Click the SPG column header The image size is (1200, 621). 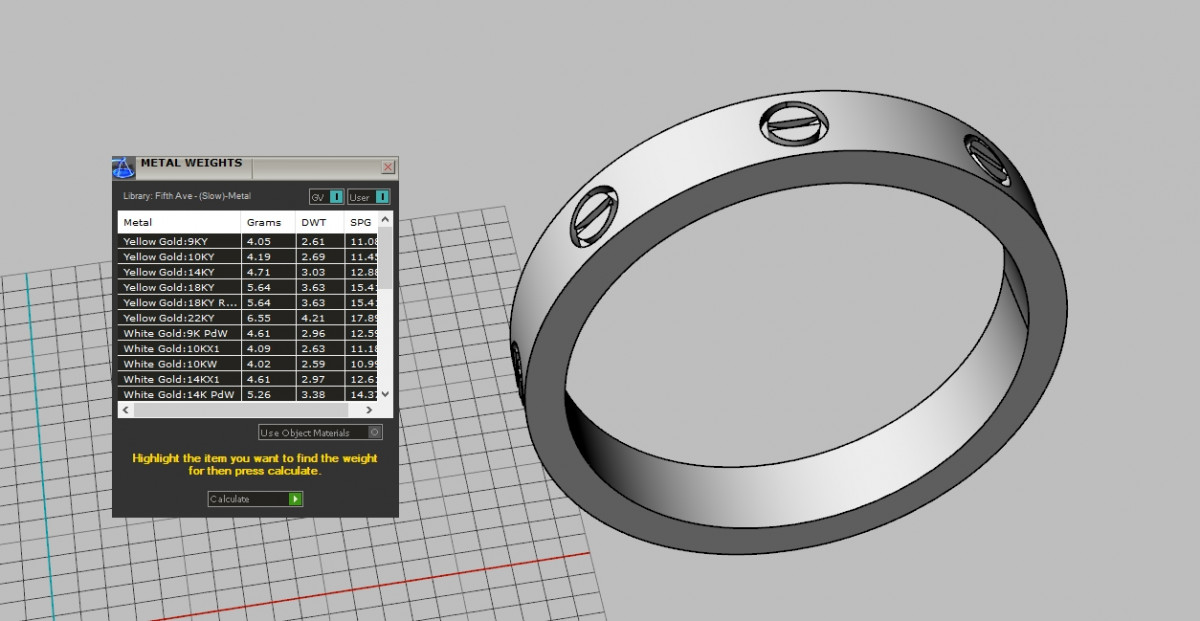pos(361,222)
